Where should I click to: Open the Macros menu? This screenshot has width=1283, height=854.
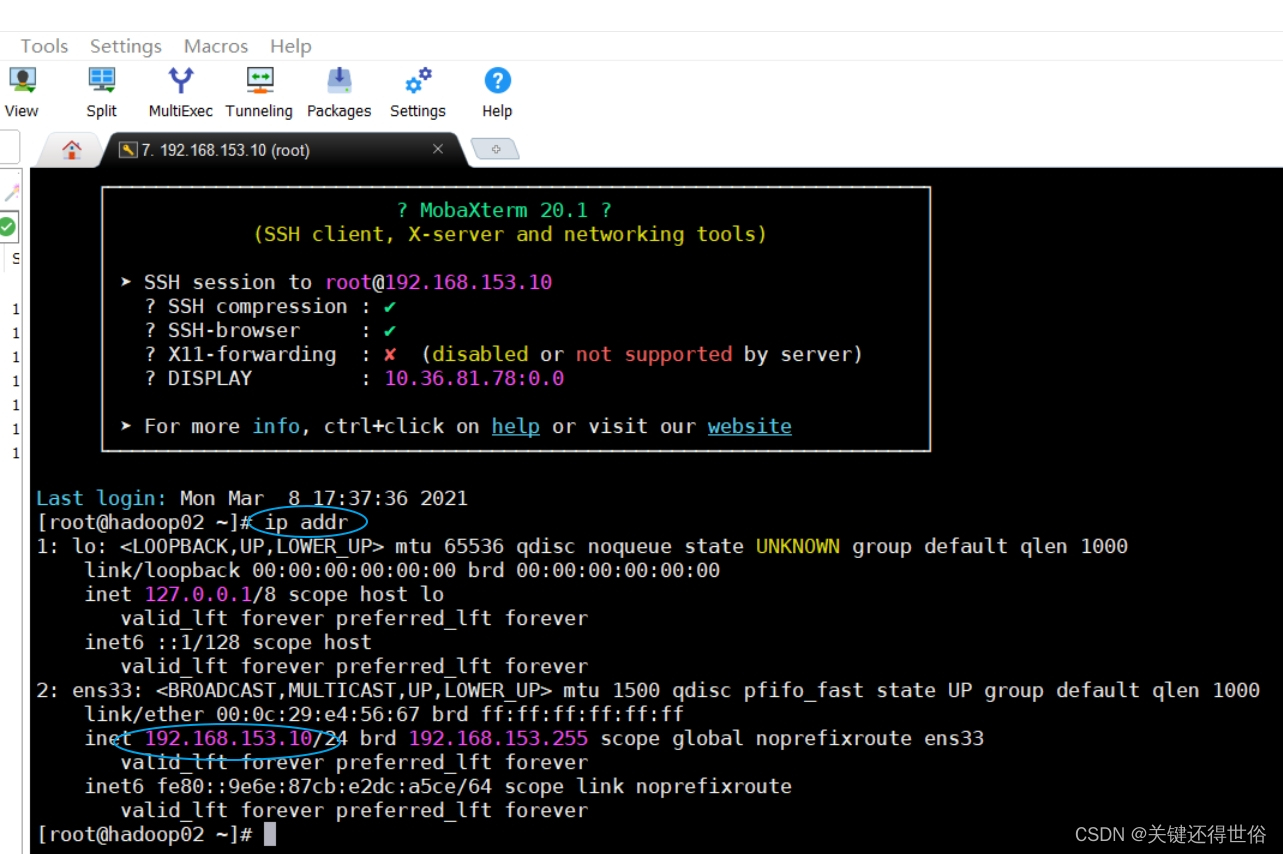(x=216, y=46)
